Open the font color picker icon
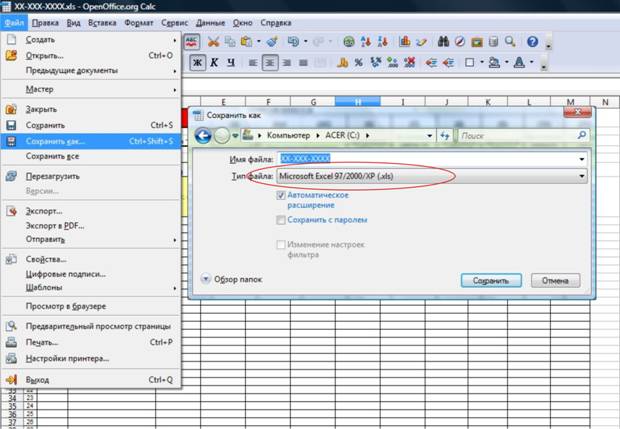Screen dimensions: 620x429 pyautogui.click(x=519, y=62)
